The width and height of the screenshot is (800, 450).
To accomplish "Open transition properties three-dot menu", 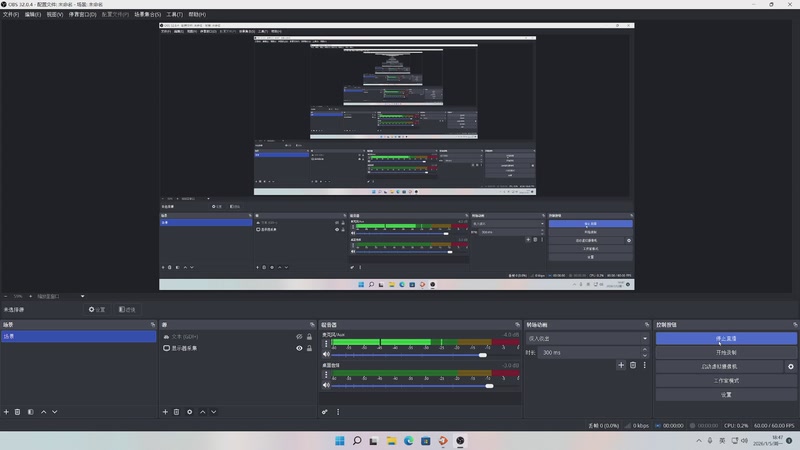I will (644, 365).
